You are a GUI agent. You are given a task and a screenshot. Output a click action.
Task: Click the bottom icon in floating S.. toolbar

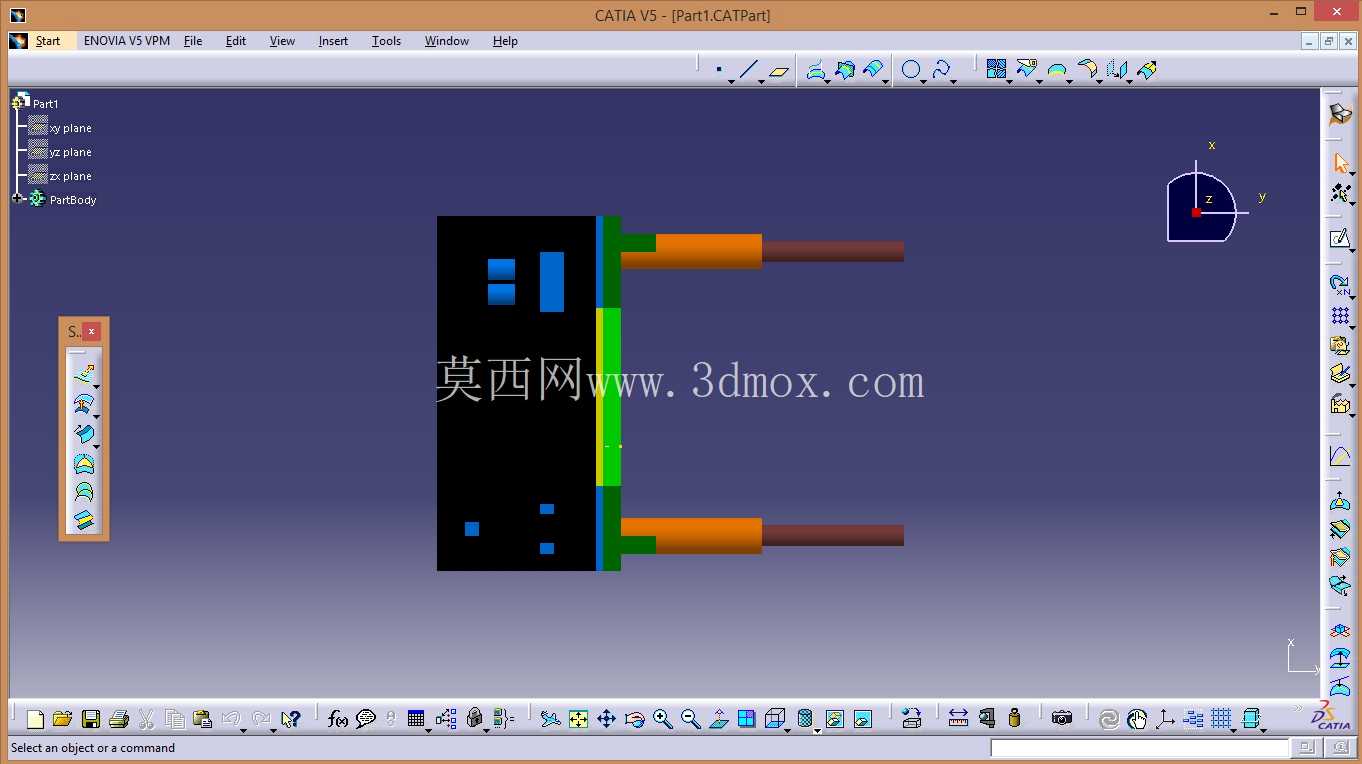[84, 519]
